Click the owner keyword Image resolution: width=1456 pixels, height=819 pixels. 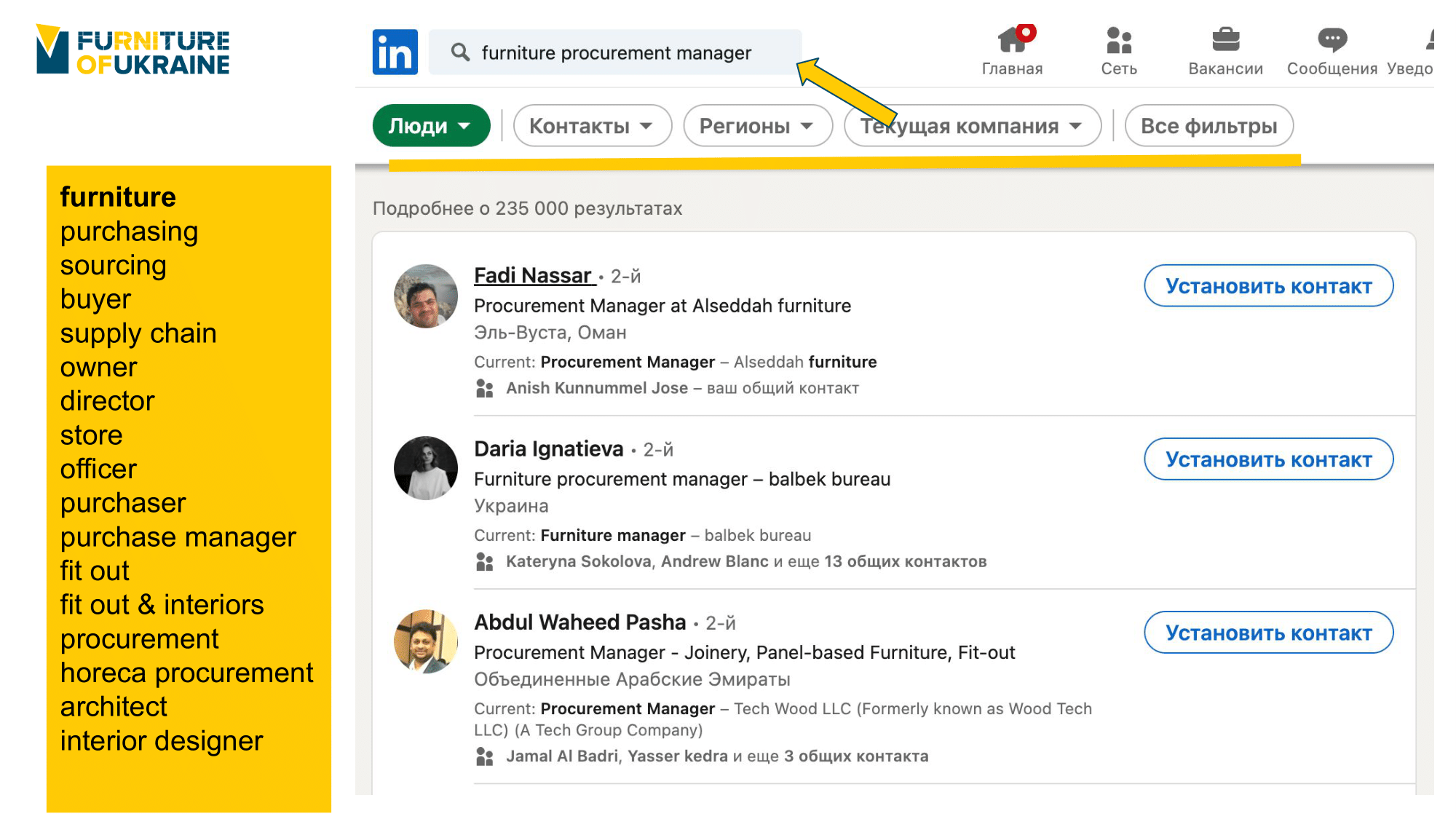point(98,368)
